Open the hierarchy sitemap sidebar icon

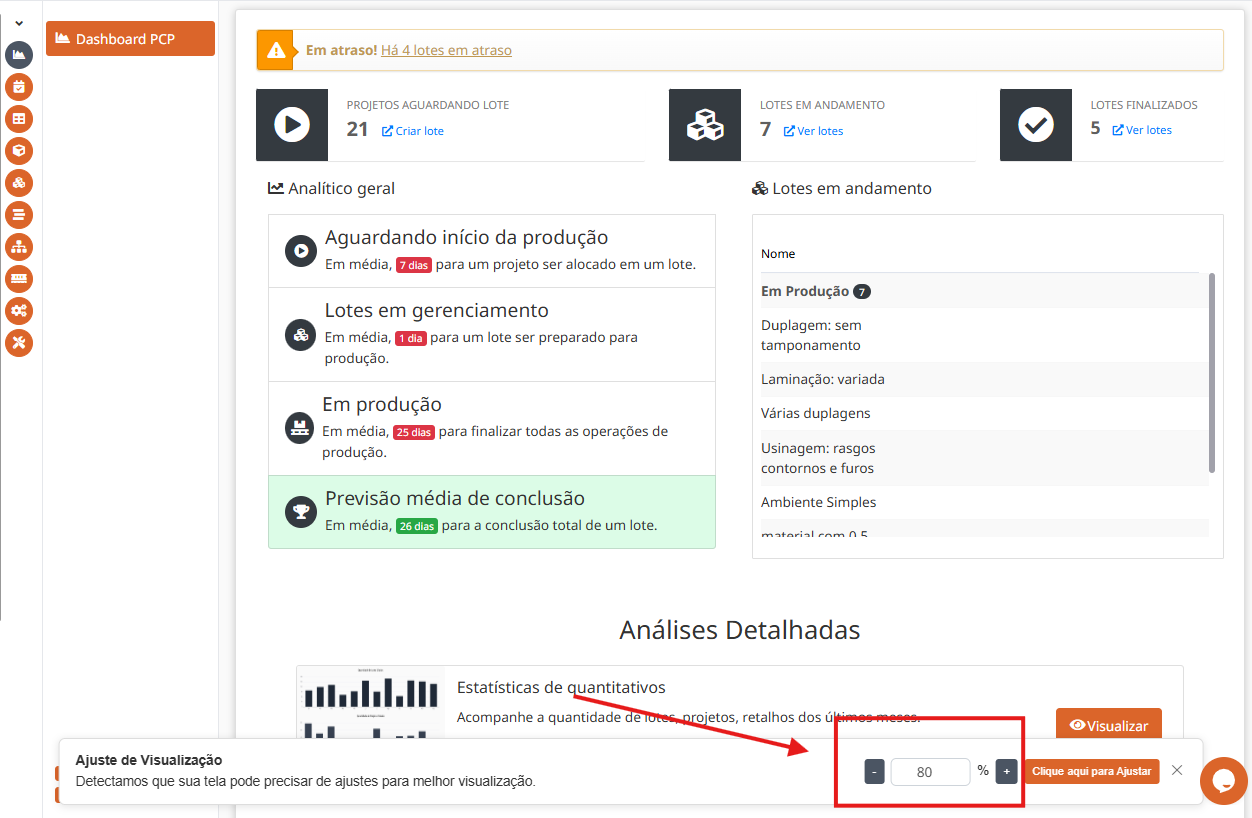(x=19, y=247)
